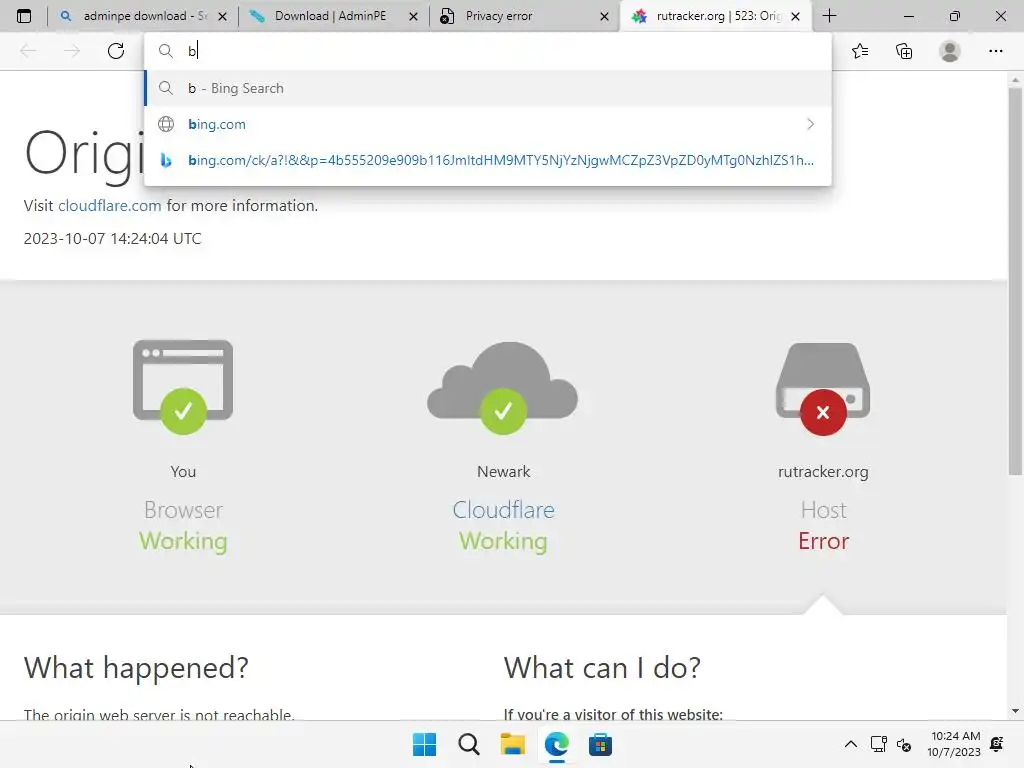Image resolution: width=1024 pixels, height=768 pixels.
Task: Refresh the page with the reload icon
Action: coord(116,51)
